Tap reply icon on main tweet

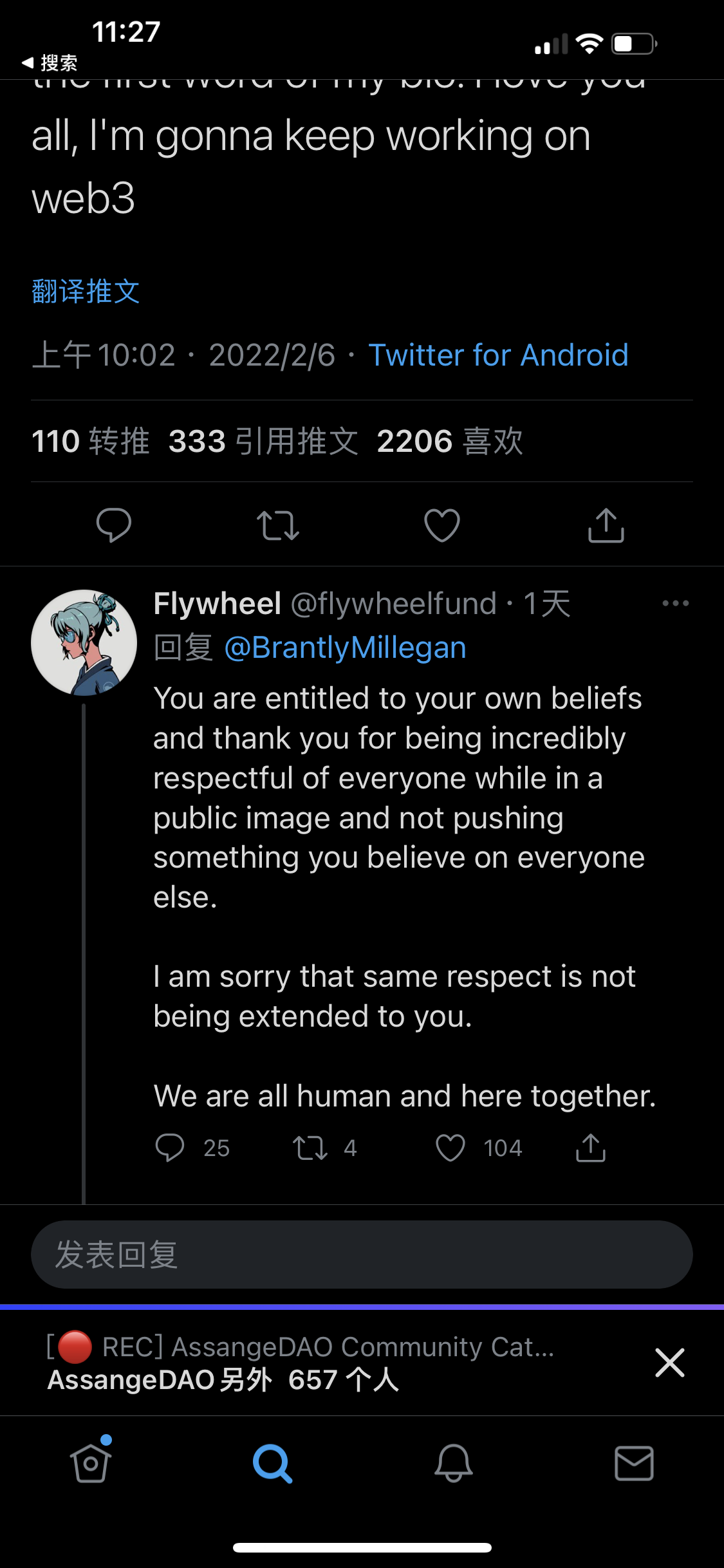(114, 525)
